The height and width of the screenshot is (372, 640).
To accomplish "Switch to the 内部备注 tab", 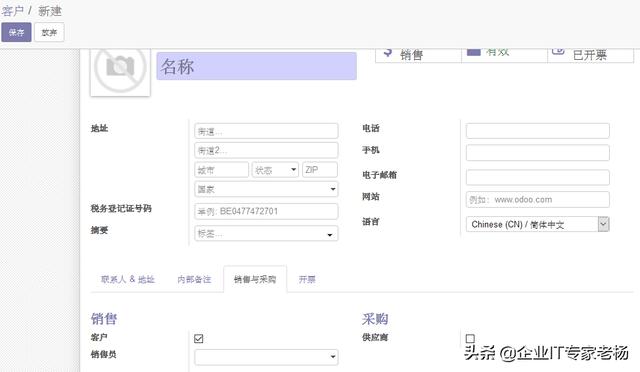I will click(x=194, y=279).
